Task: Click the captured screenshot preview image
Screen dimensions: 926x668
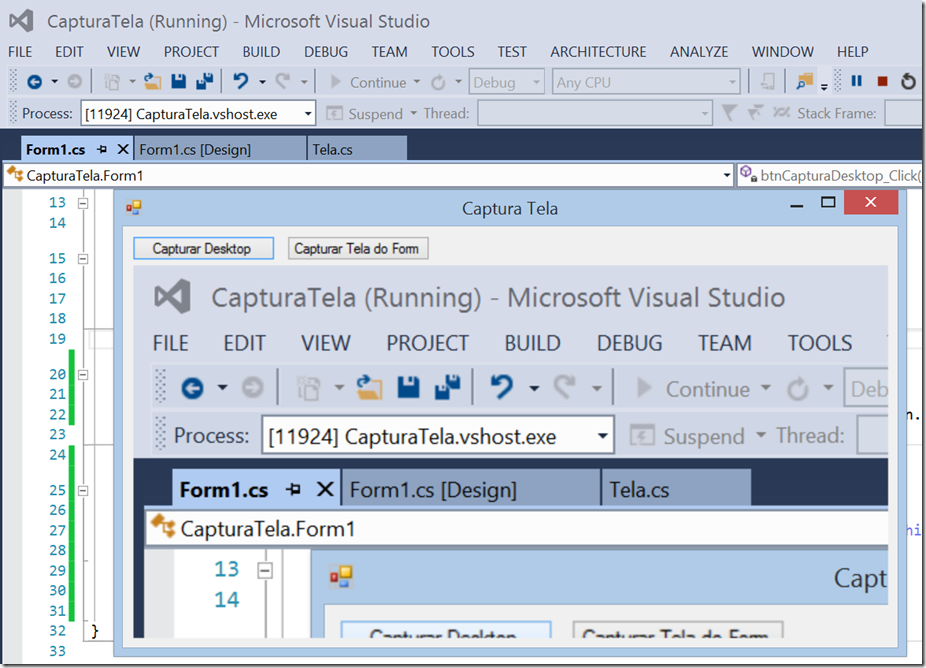Action: click(x=510, y=451)
